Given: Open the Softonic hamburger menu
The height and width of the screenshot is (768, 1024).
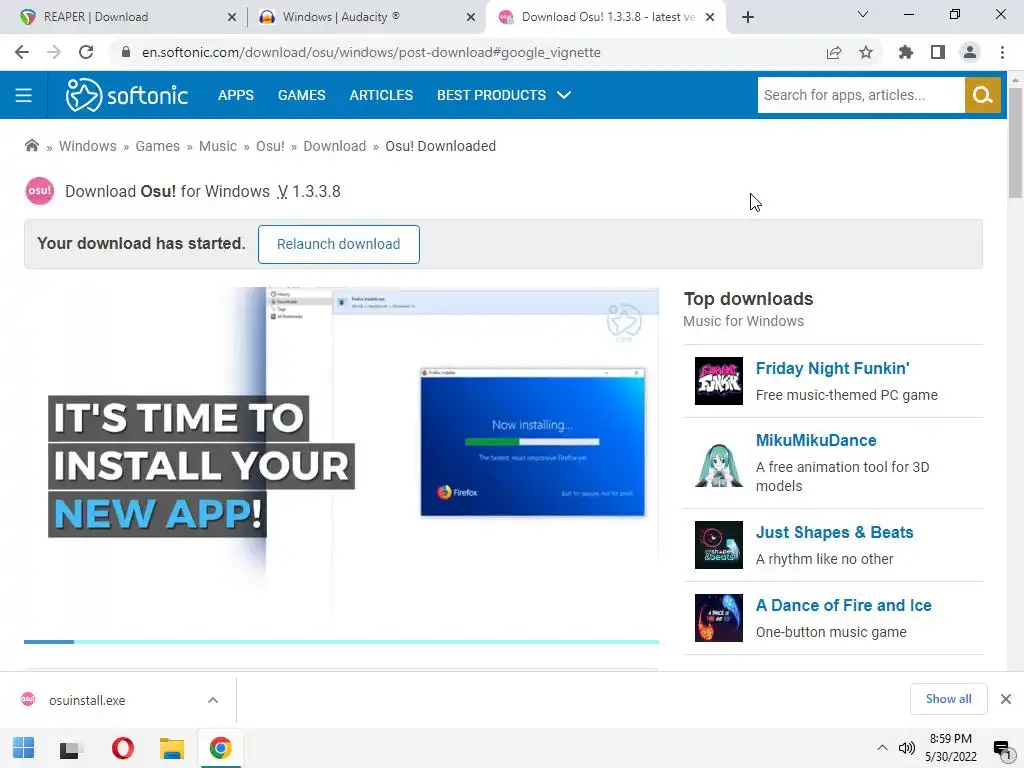Looking at the screenshot, I should pyautogui.click(x=24, y=95).
